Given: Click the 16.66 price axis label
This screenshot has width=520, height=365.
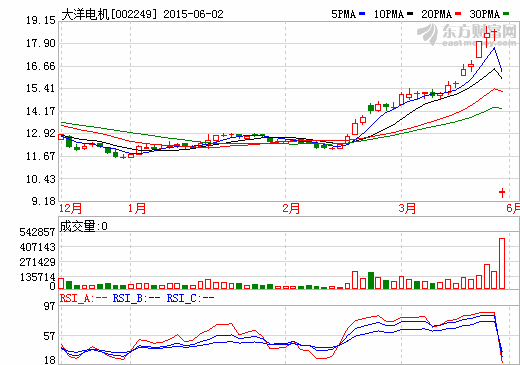Looking at the screenshot, I should pyautogui.click(x=41, y=66).
